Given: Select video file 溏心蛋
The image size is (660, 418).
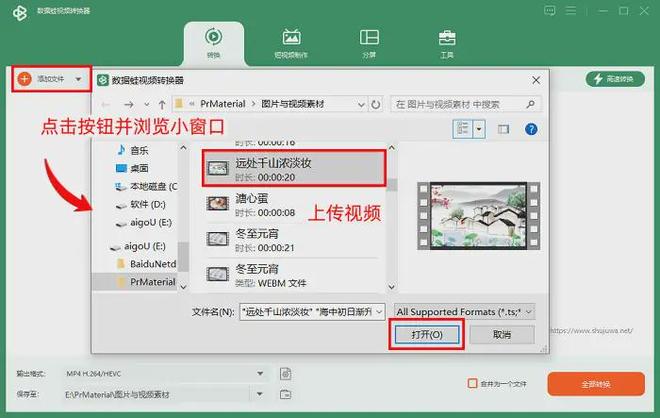Looking at the screenshot, I should pos(290,205).
